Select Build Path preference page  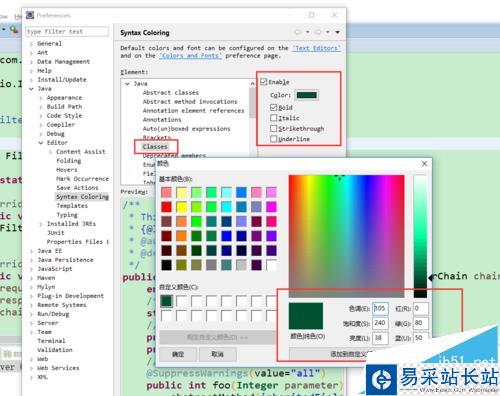[x=64, y=107]
